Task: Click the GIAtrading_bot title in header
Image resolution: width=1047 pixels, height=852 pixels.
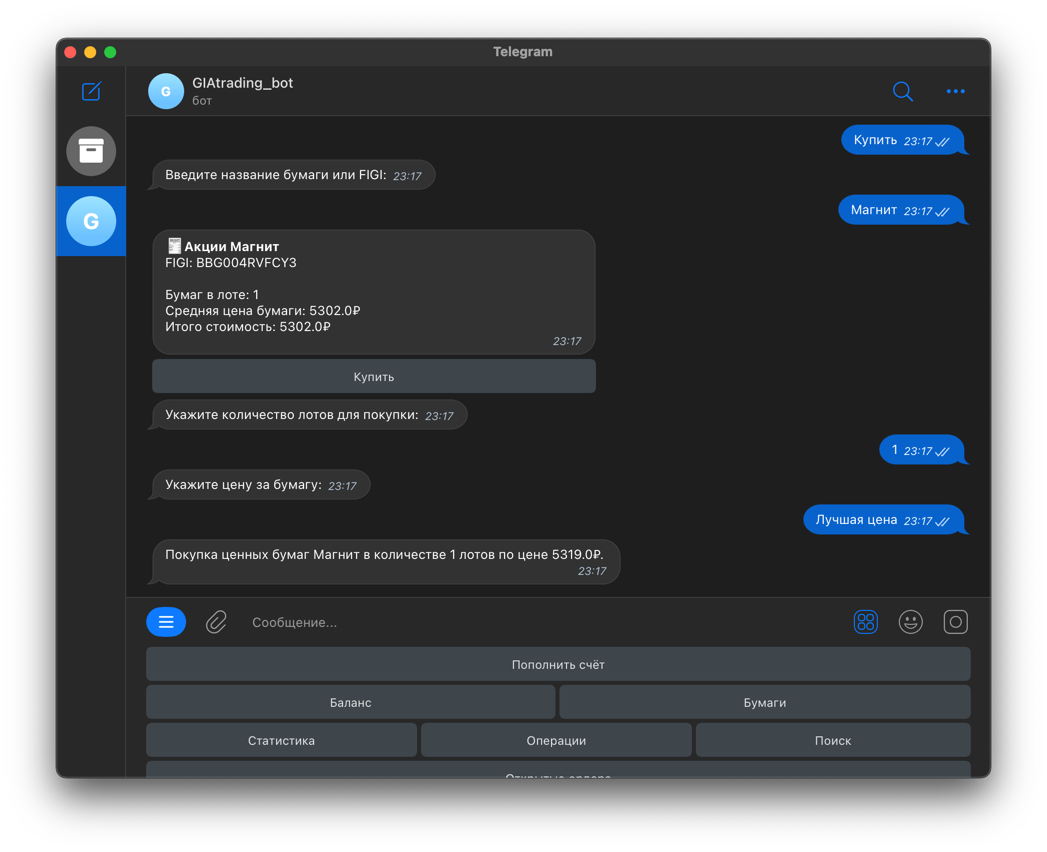Action: pyautogui.click(x=242, y=83)
